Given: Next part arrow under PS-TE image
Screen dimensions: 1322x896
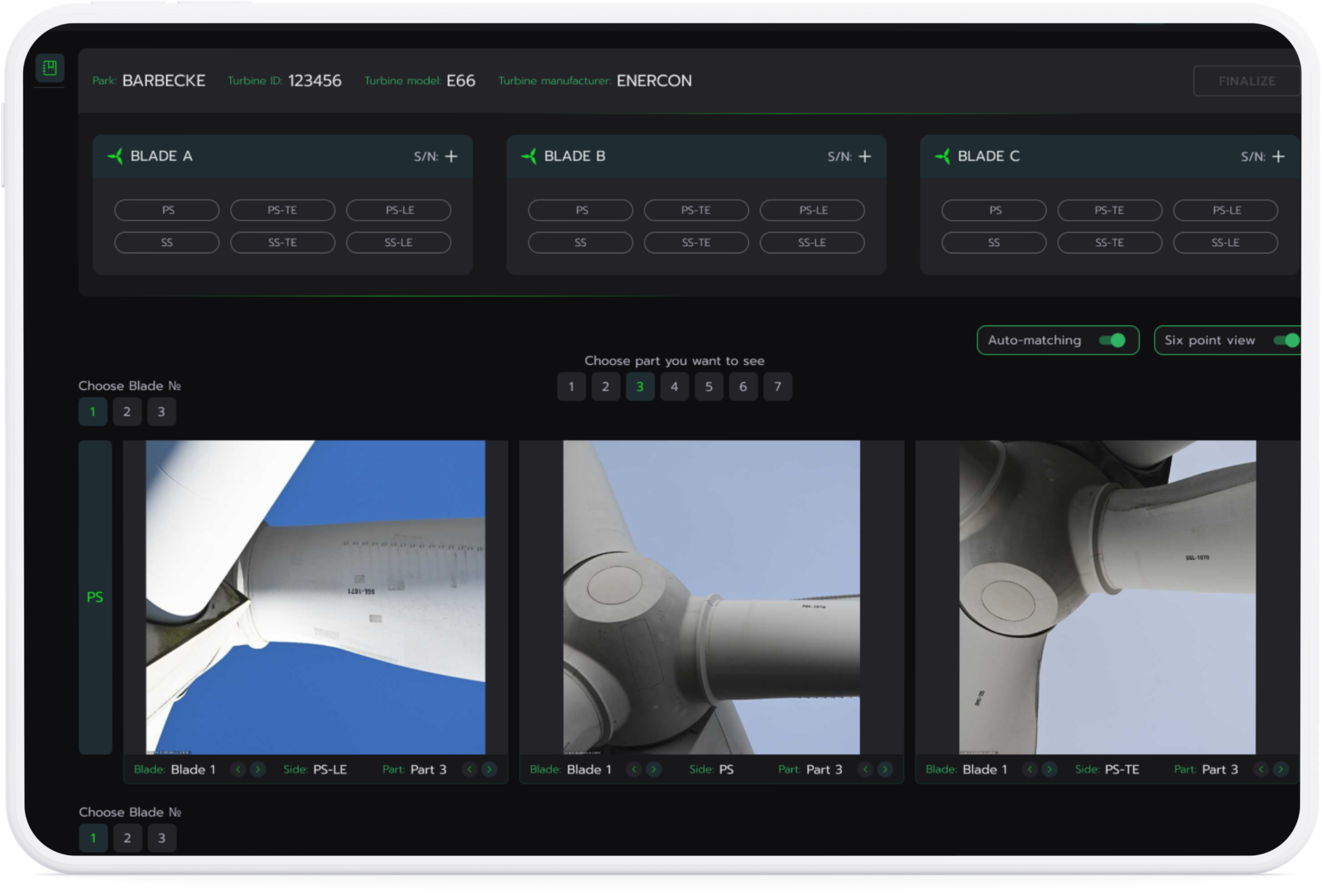Looking at the screenshot, I should point(1281,769).
